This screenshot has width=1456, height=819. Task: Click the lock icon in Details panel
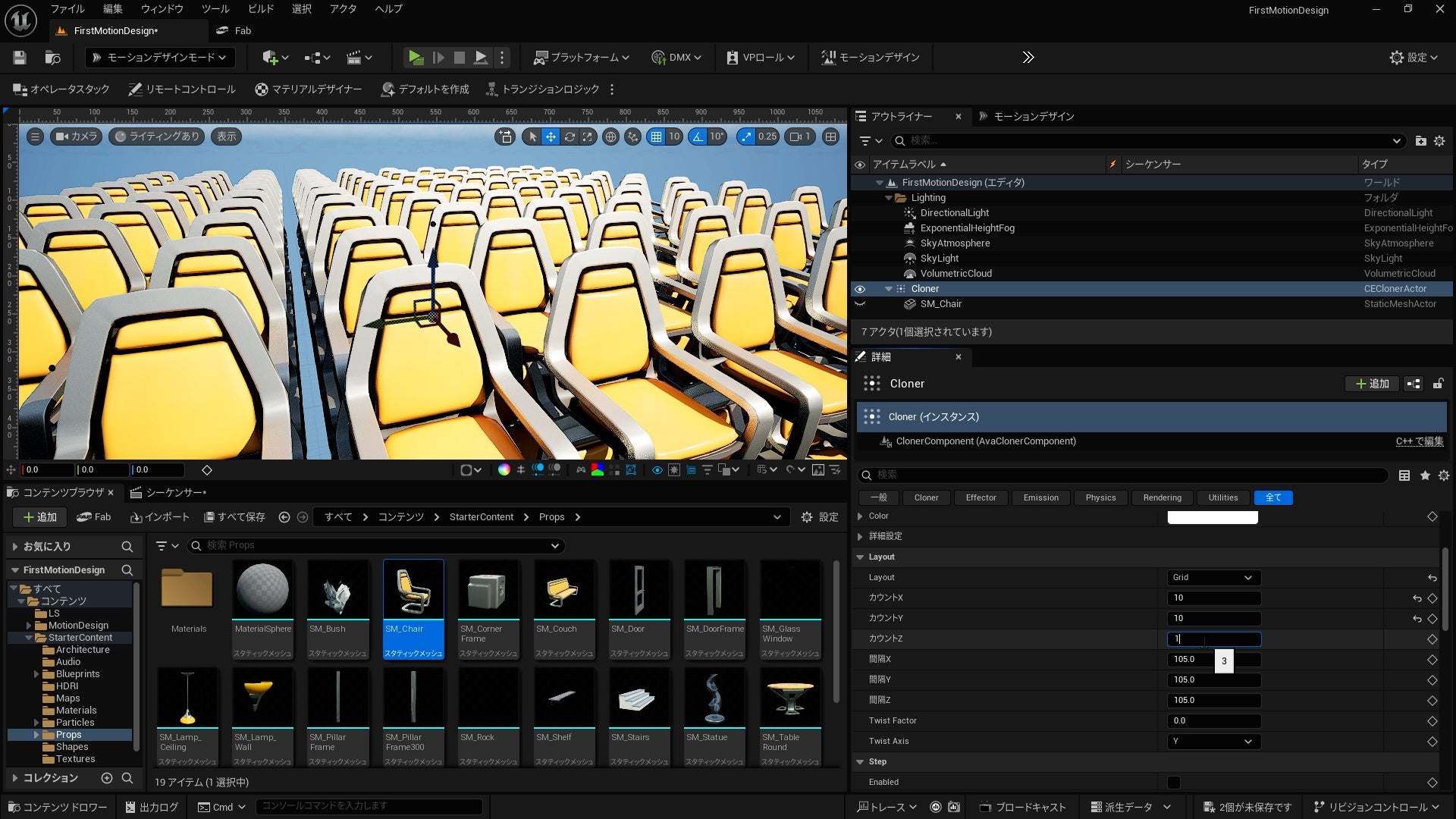click(x=1437, y=384)
